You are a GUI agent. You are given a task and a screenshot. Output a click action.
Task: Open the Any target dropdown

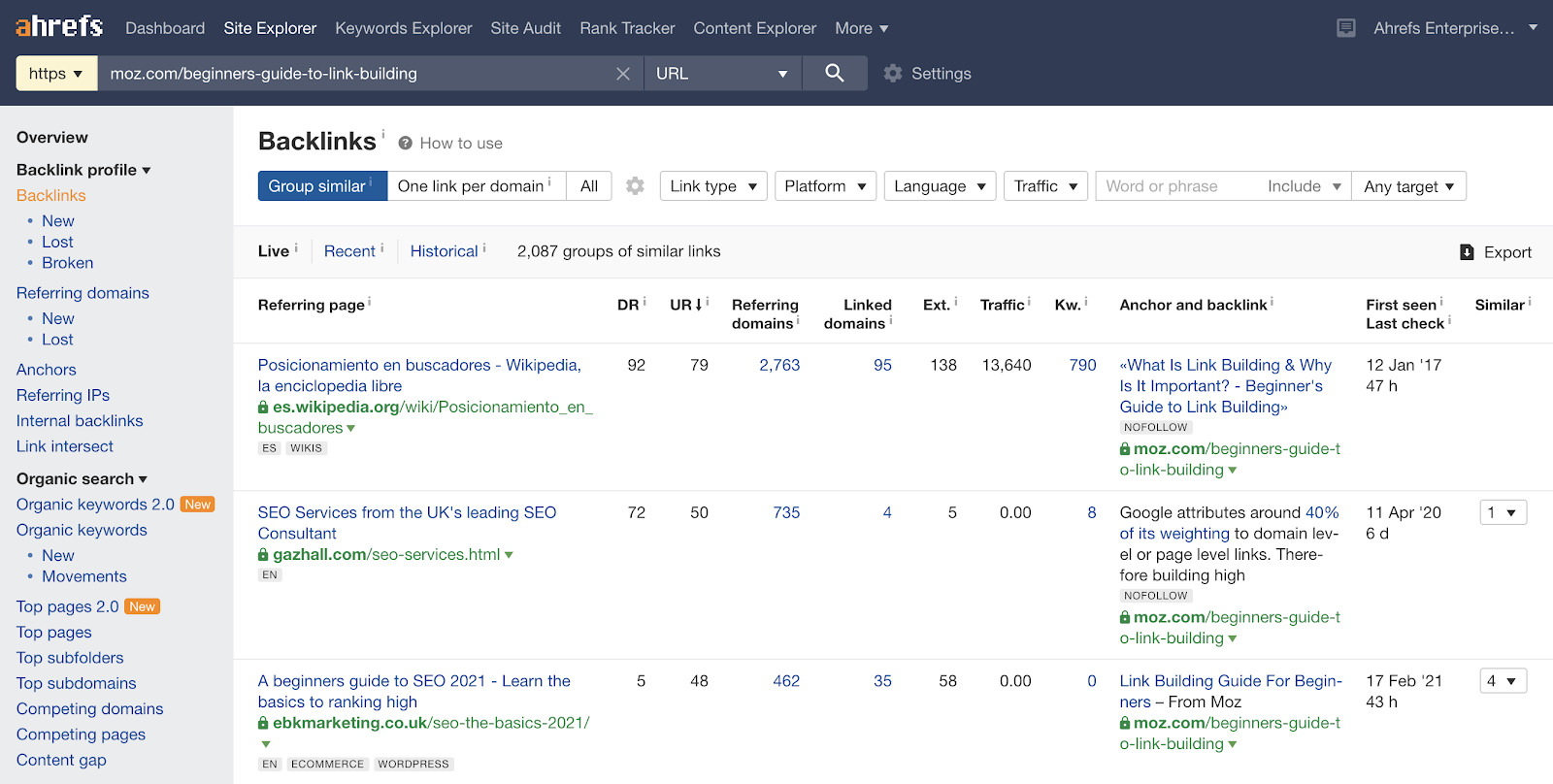click(x=1408, y=186)
